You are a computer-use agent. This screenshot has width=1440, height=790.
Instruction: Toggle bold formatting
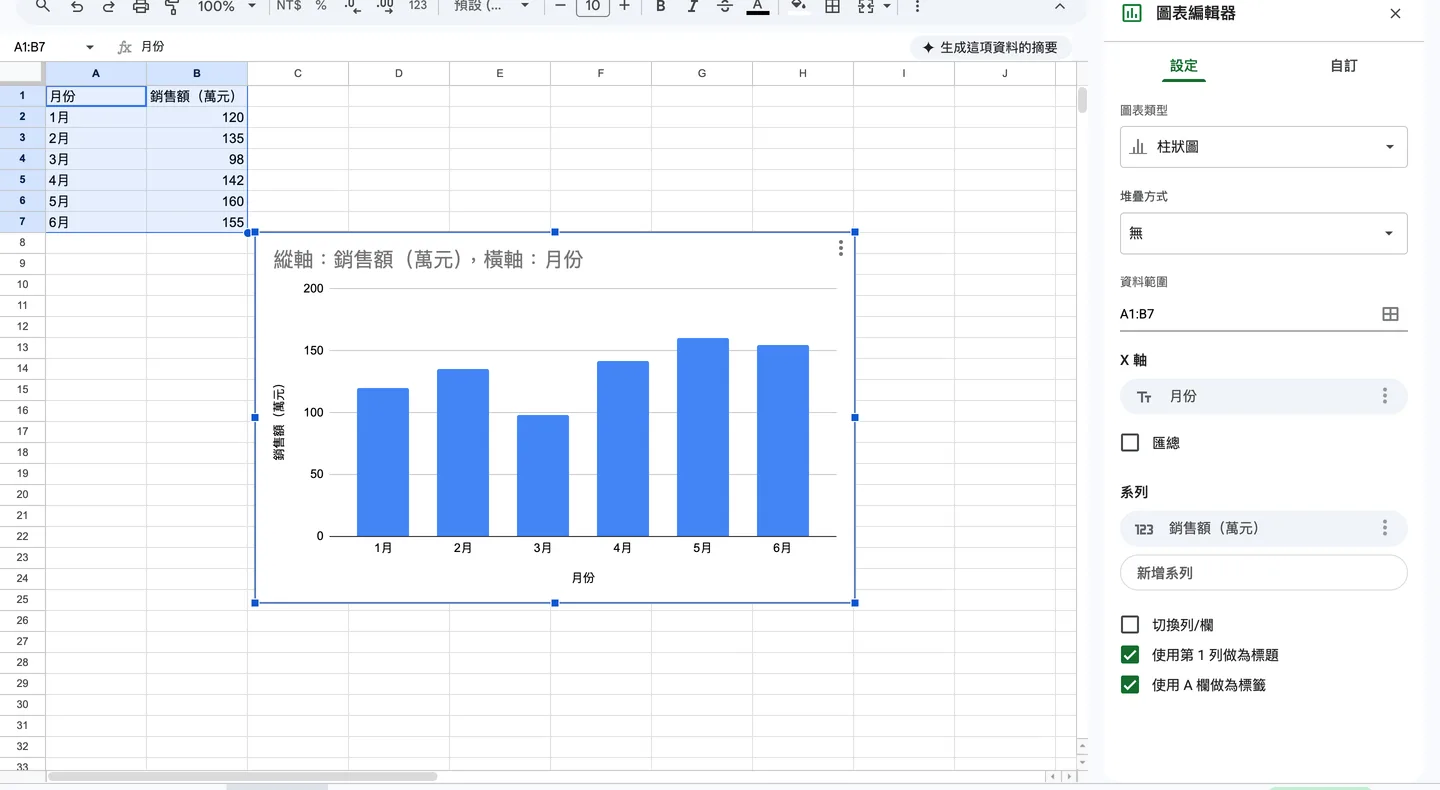pyautogui.click(x=660, y=7)
